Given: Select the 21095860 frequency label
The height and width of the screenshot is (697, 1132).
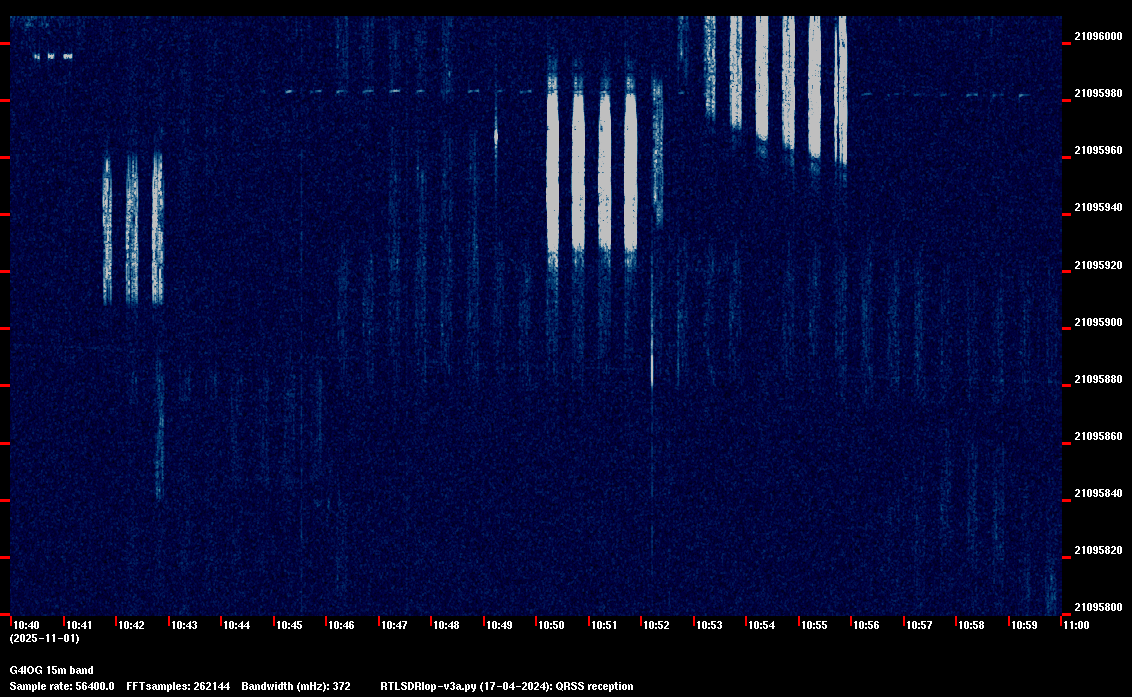Looking at the screenshot, I should (1099, 436).
